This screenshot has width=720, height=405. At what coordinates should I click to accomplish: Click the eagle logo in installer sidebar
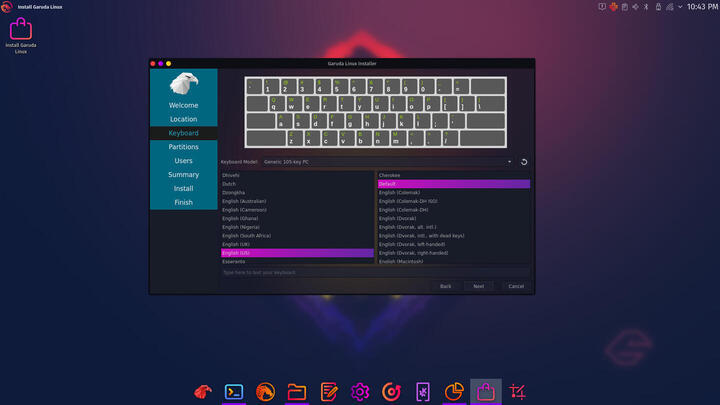(x=184, y=84)
